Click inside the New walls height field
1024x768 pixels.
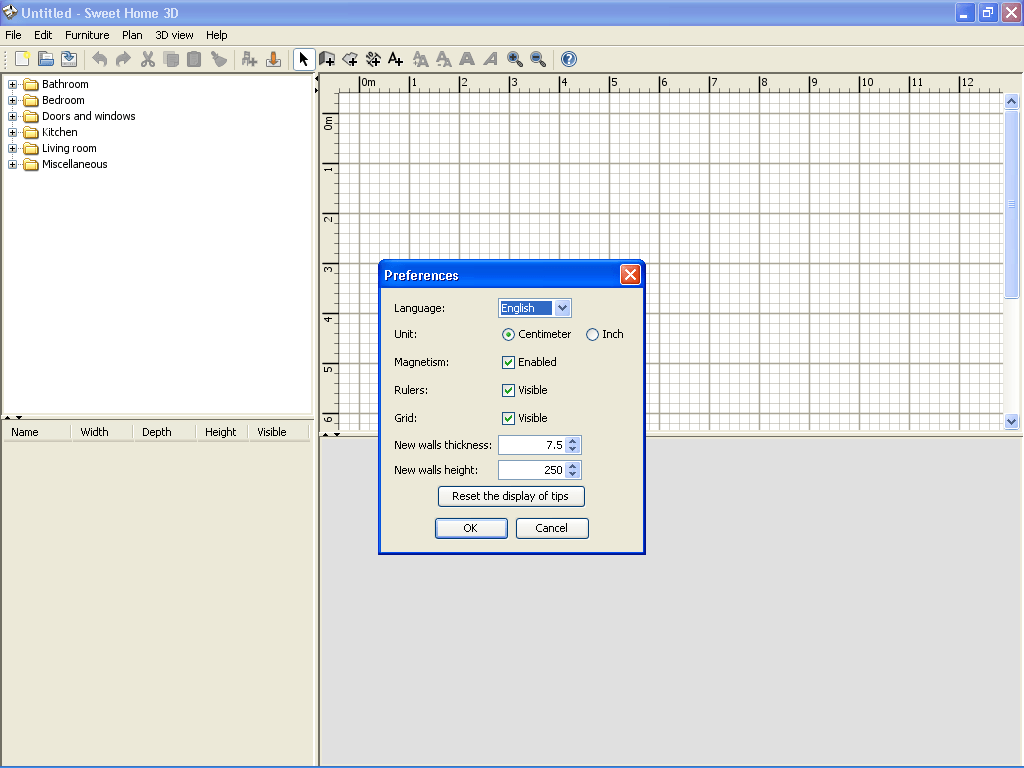(531, 470)
